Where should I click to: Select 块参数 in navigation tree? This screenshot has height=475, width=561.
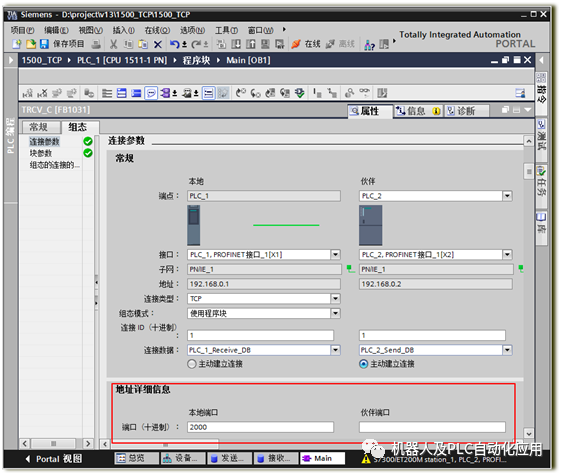(41, 153)
